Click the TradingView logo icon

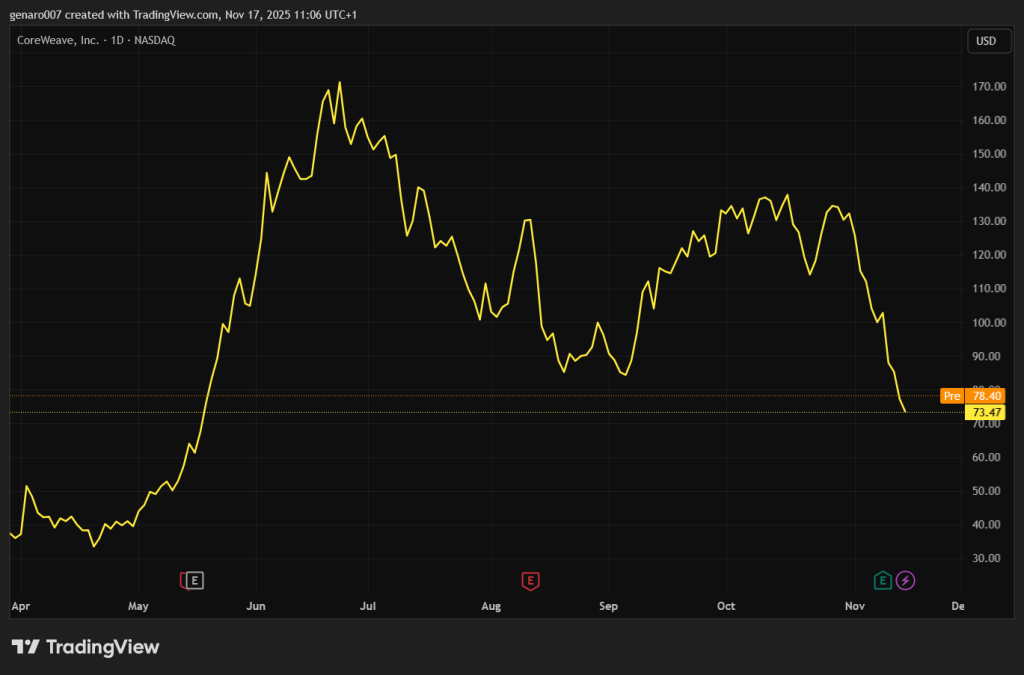click(x=26, y=647)
